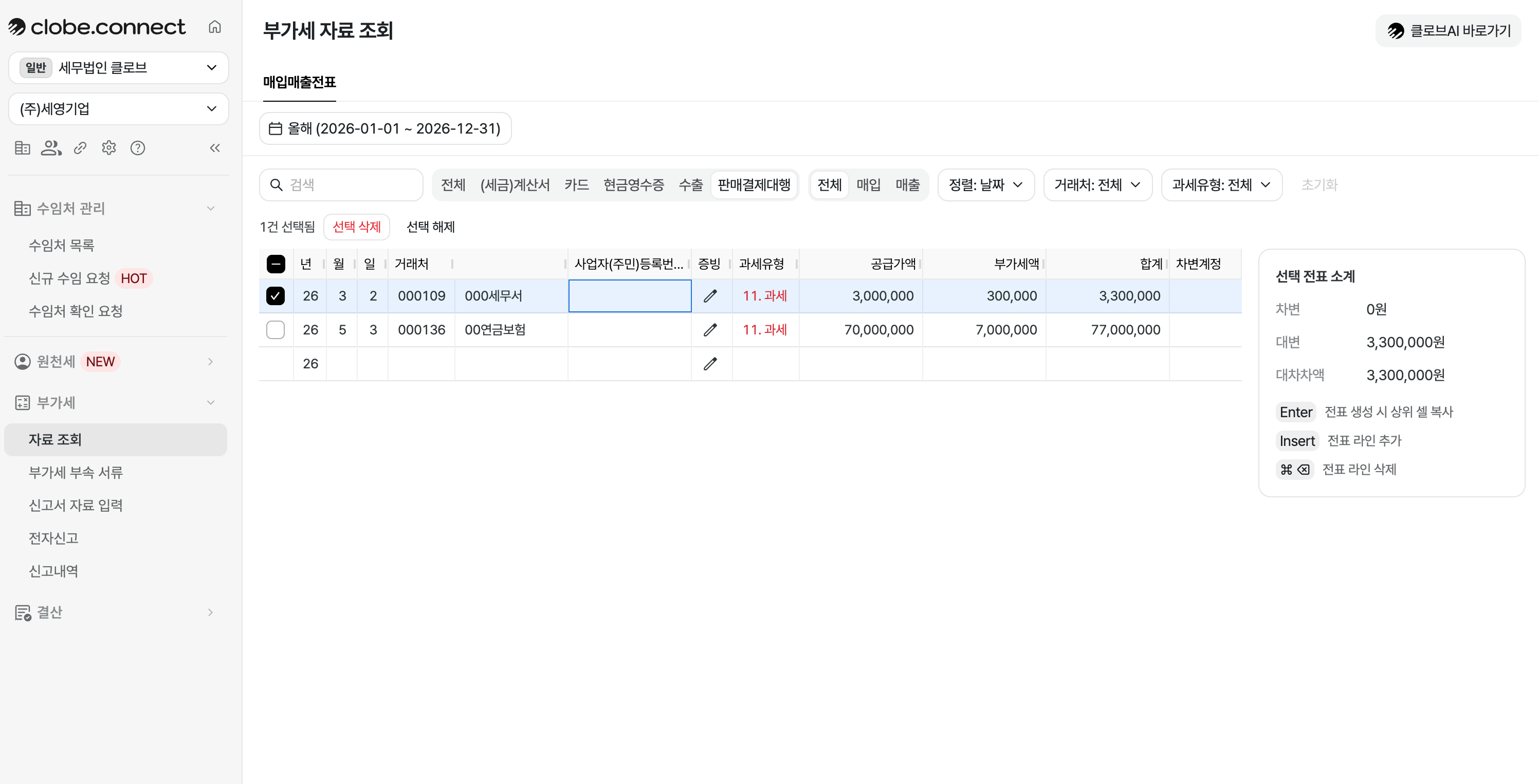
Task: Click the 초기화 reset button
Action: tap(1319, 185)
